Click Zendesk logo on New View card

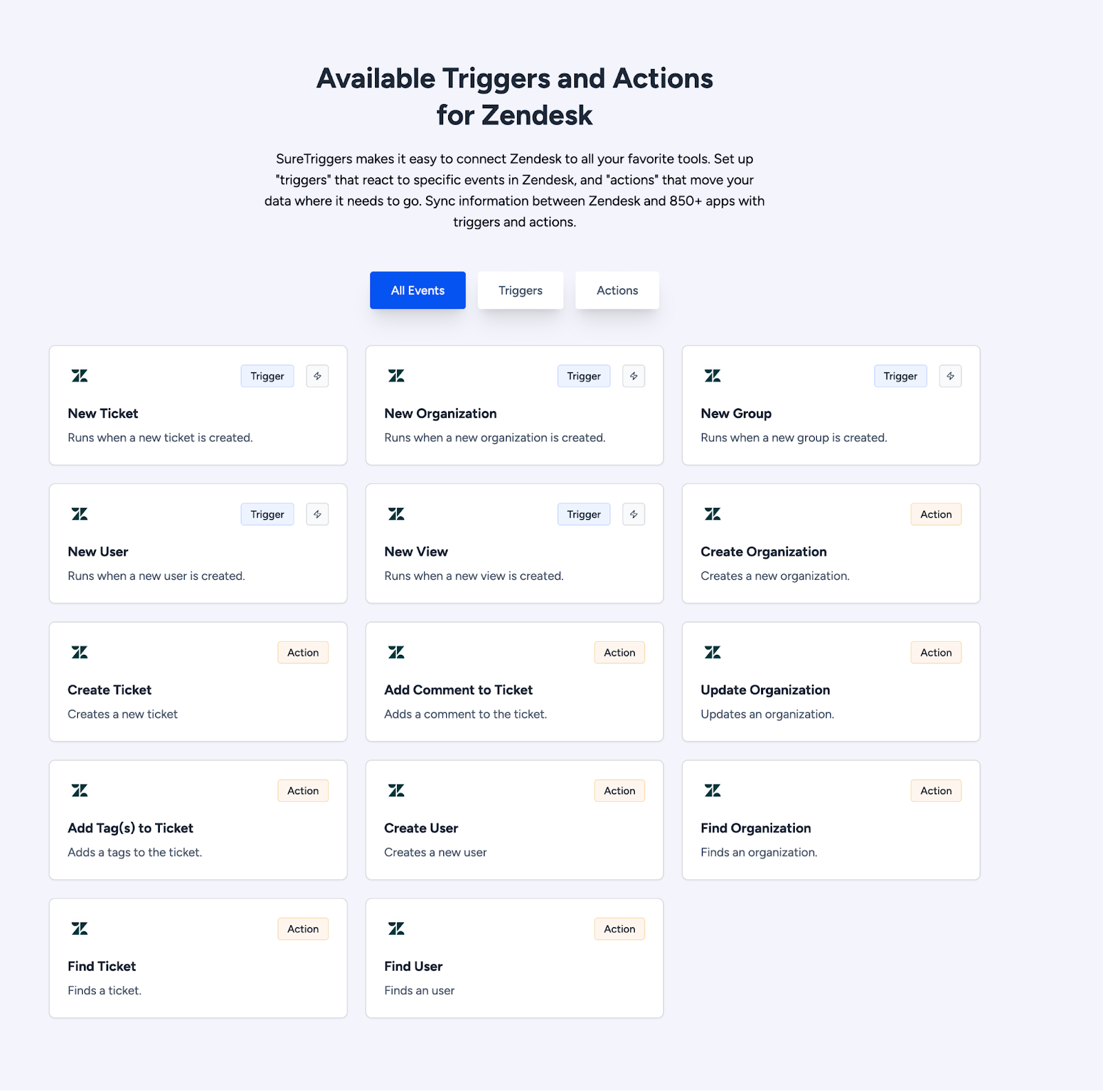[x=396, y=514]
